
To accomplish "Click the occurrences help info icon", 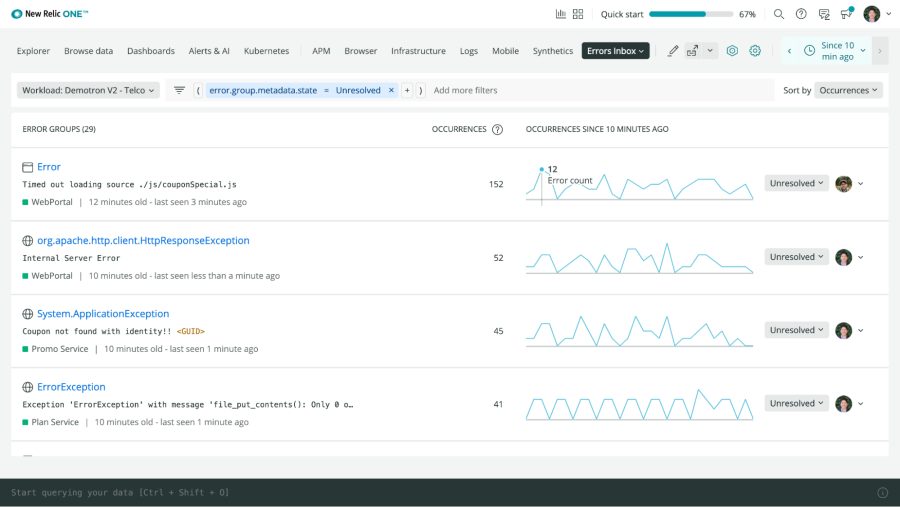I will pos(497,129).
